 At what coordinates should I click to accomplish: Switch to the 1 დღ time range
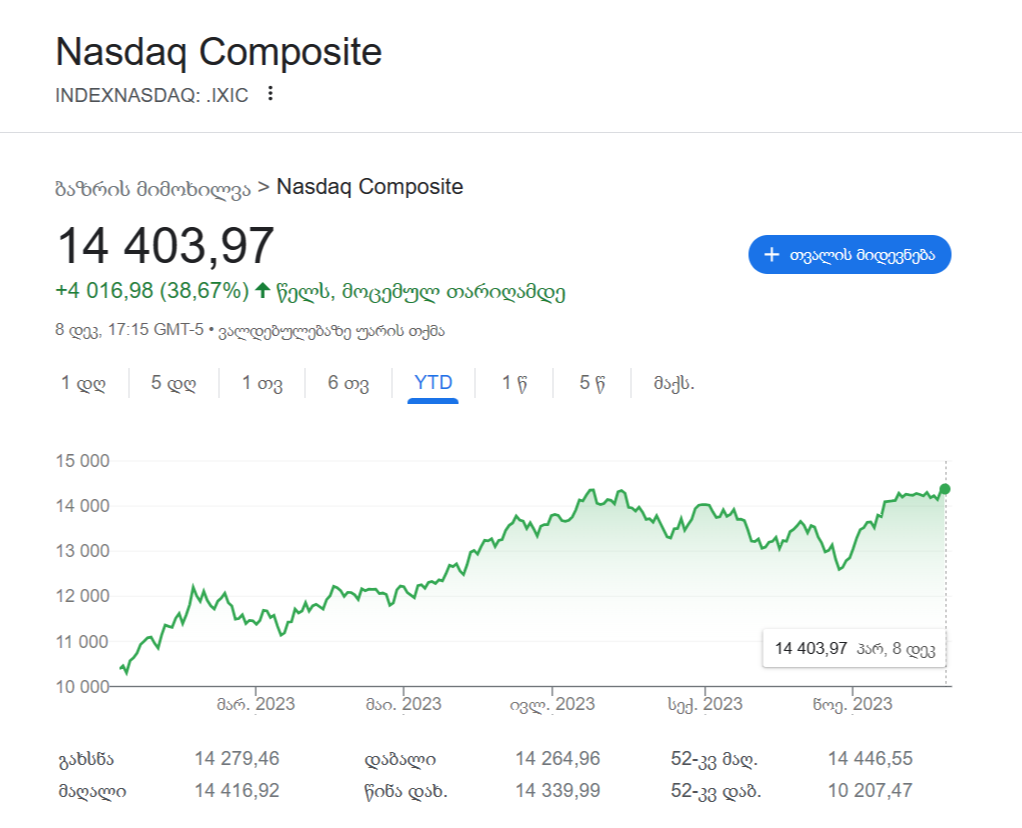point(83,383)
